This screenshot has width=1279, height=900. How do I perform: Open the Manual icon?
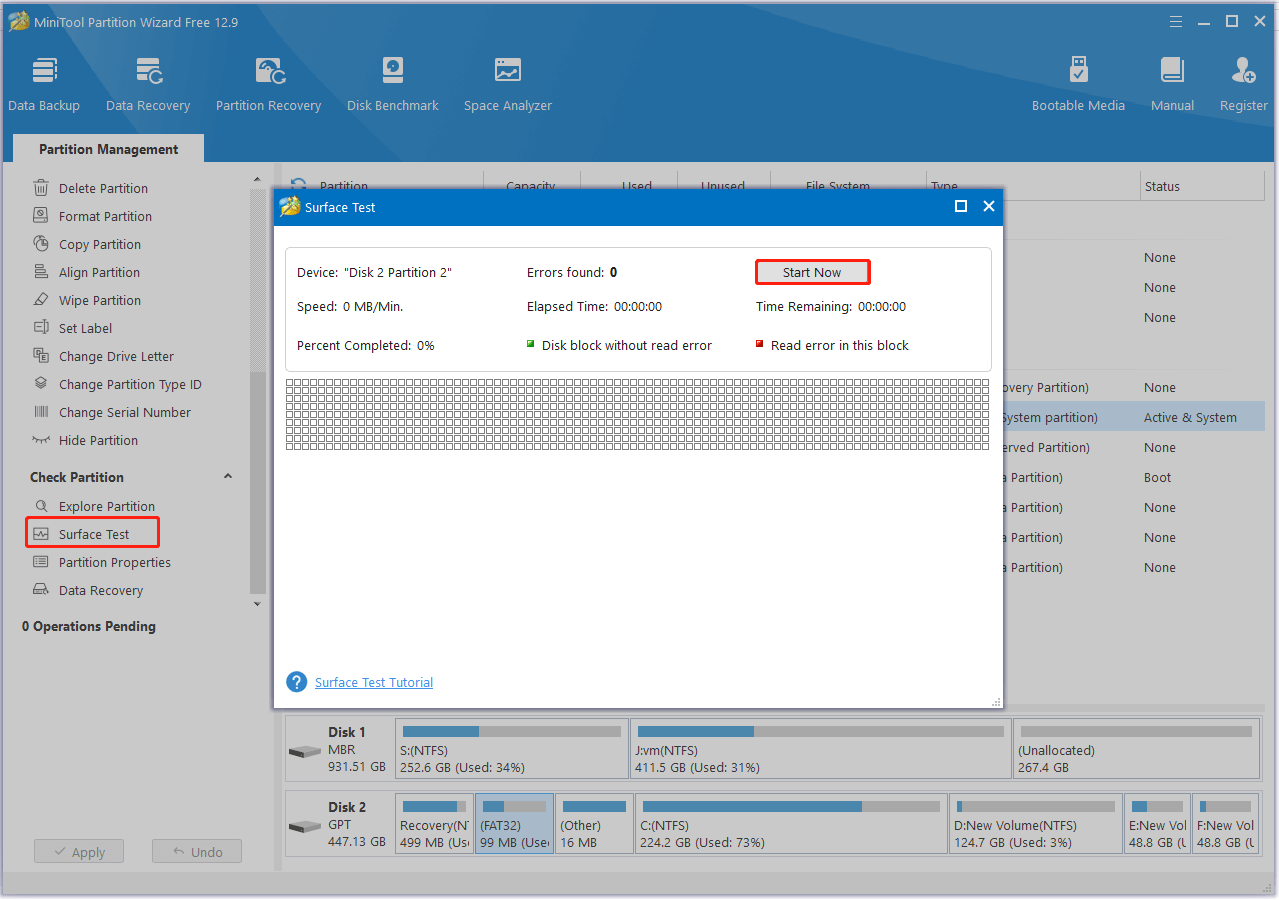point(1172,84)
